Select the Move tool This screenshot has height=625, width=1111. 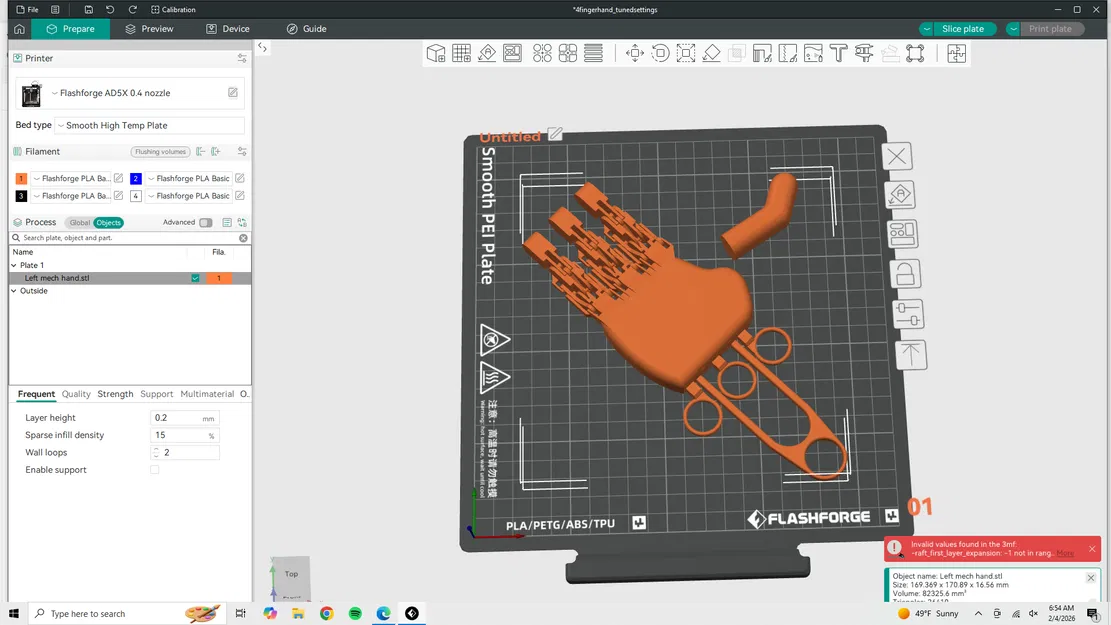click(634, 52)
